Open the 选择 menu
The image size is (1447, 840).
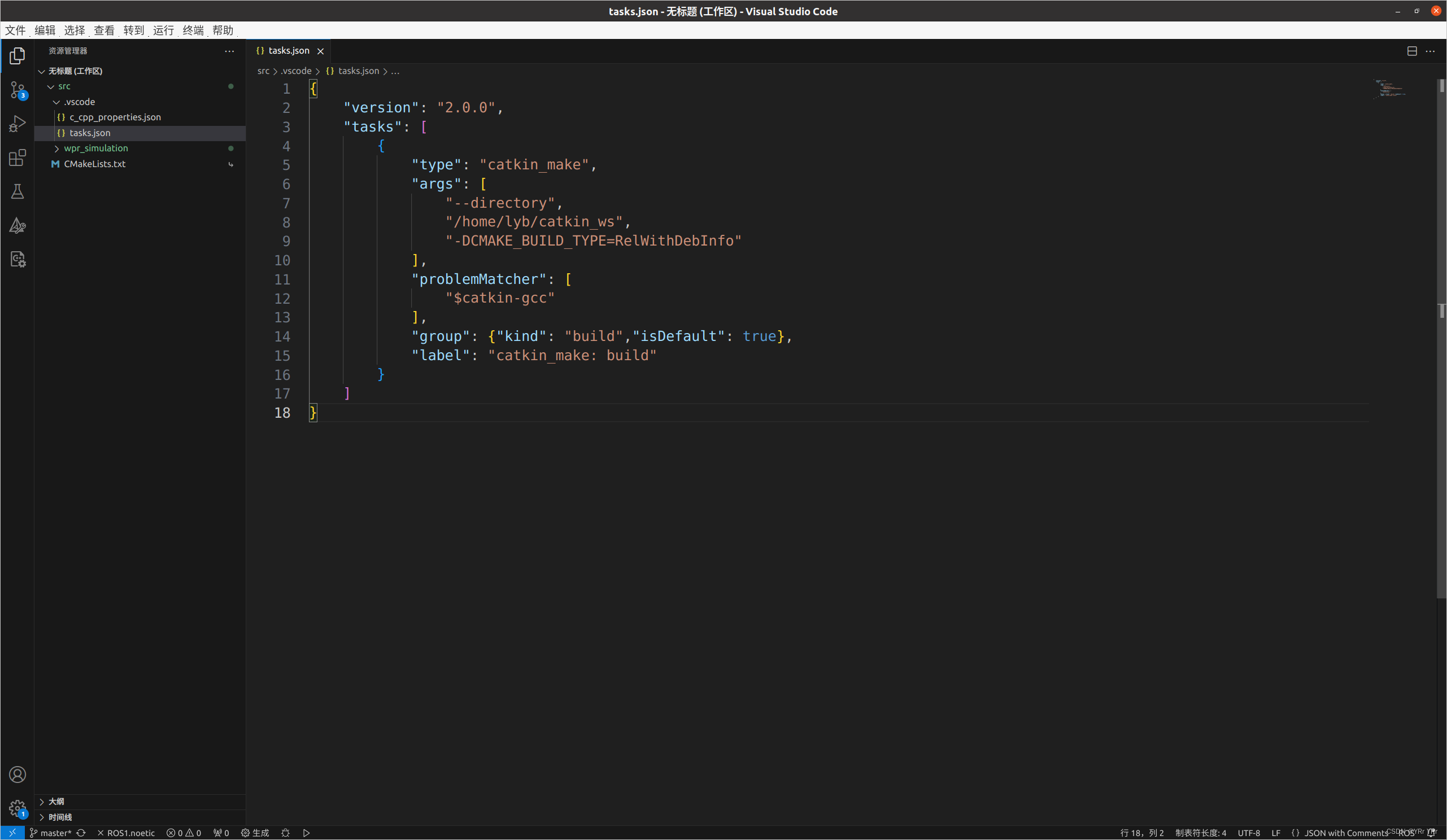pyautogui.click(x=75, y=30)
